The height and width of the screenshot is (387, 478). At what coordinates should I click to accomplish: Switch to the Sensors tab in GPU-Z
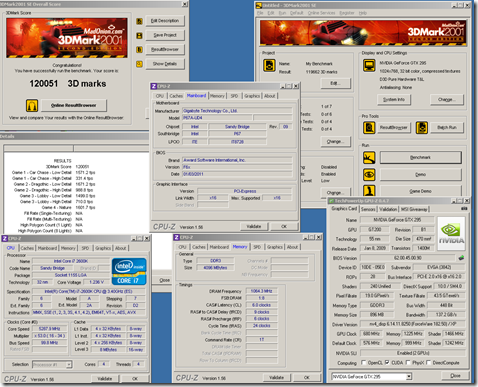click(x=368, y=209)
